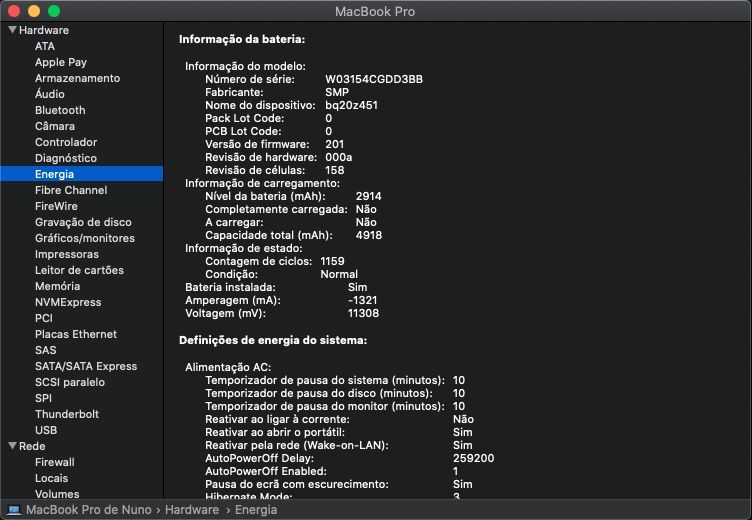Click Definições de energia do sistema heading
The image size is (752, 520).
[273, 340]
